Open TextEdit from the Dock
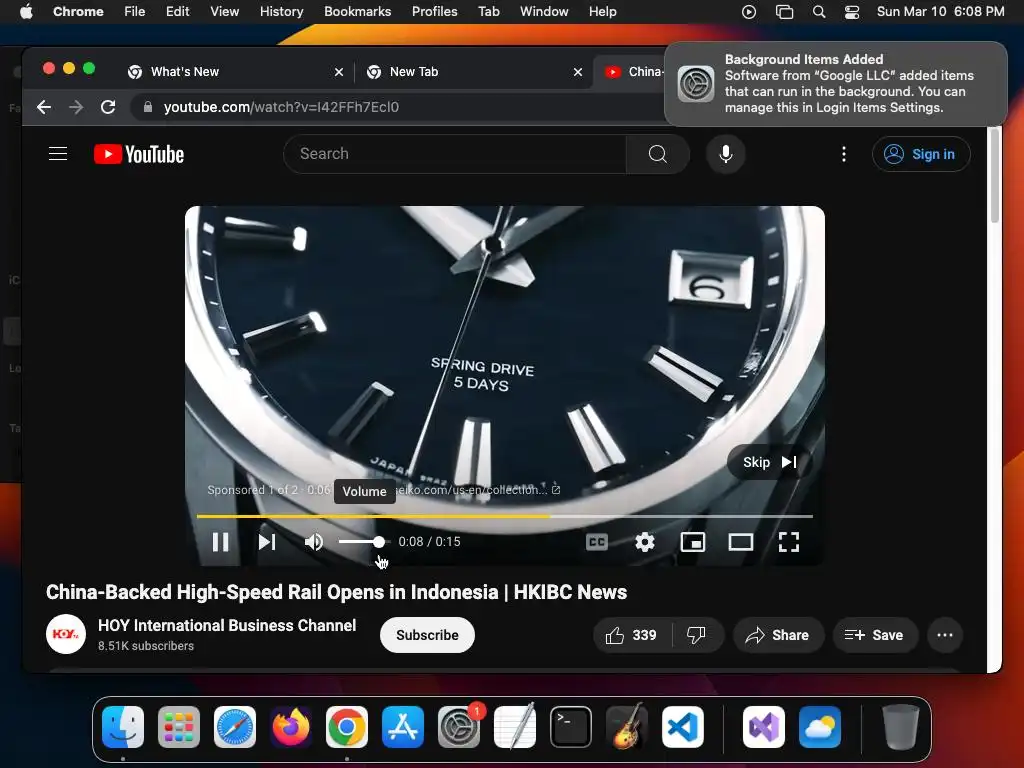Screen dimensions: 1024x768 pyautogui.click(x=515, y=727)
